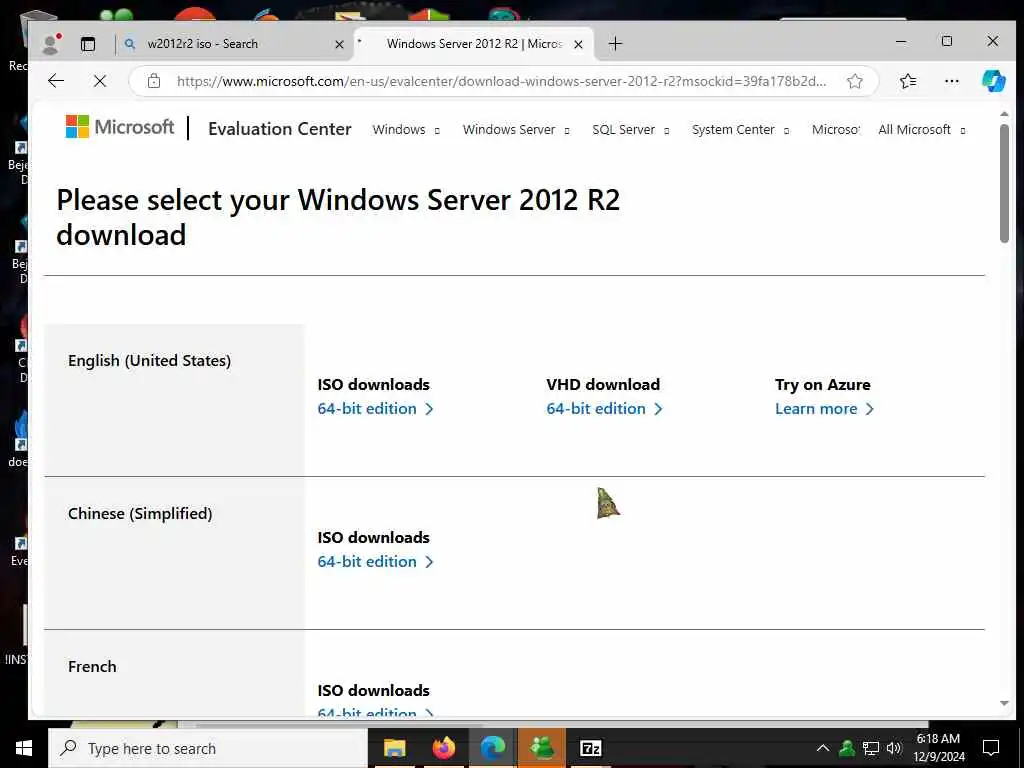Click the Type here to search box
The width and height of the screenshot is (1024, 768).
pyautogui.click(x=208, y=748)
